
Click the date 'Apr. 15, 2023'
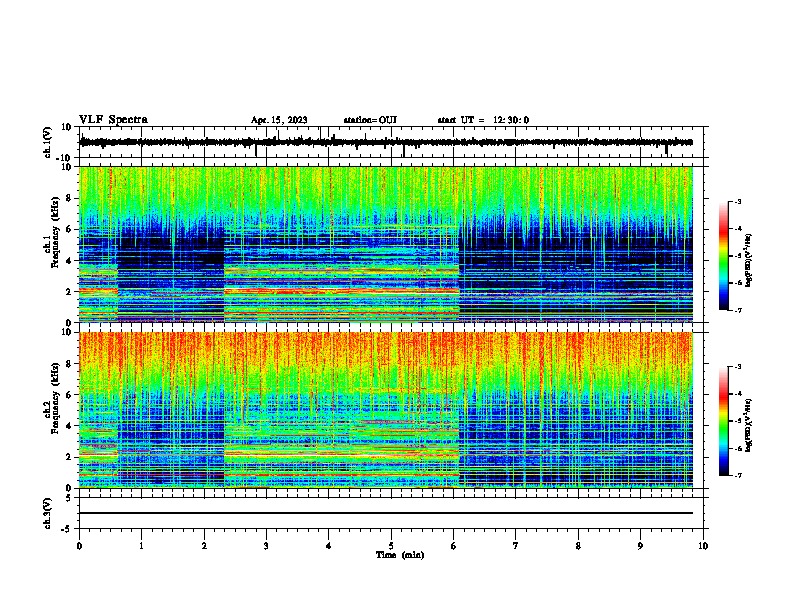coord(279,120)
